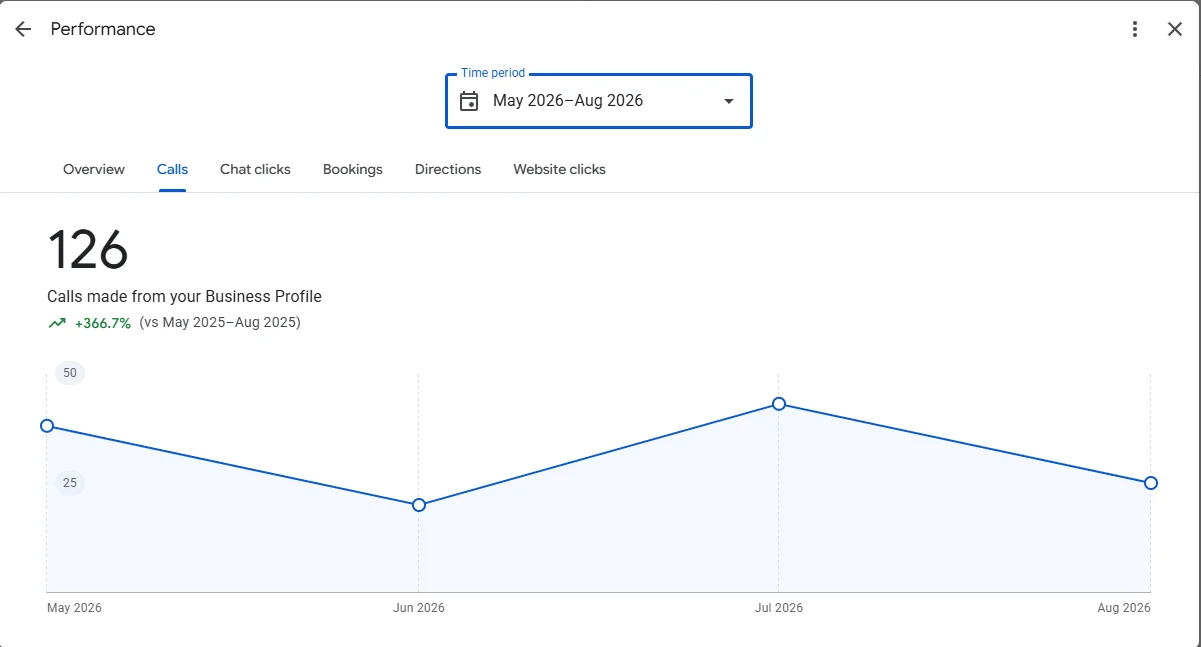Click the "vs May 2025–Aug 2025" comparison text

point(220,323)
